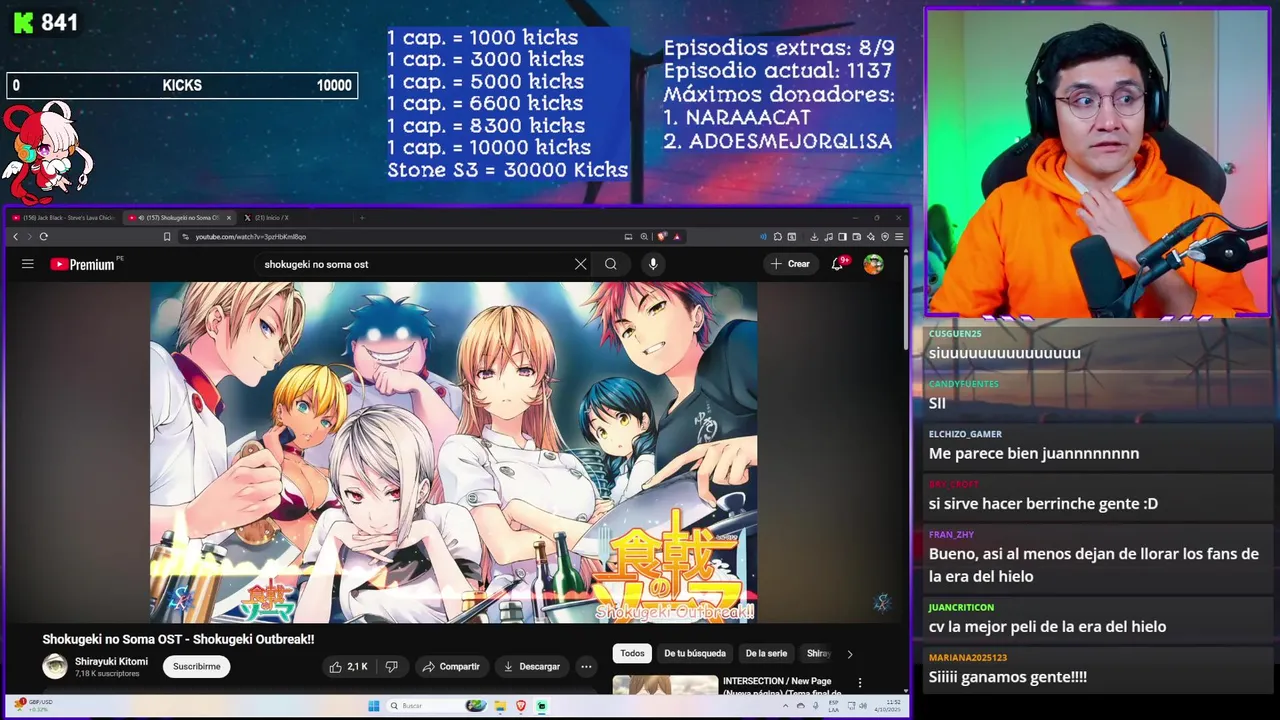The height and width of the screenshot is (720, 1280).
Task: Open browser downloads icon in toolbar
Action: click(814, 237)
